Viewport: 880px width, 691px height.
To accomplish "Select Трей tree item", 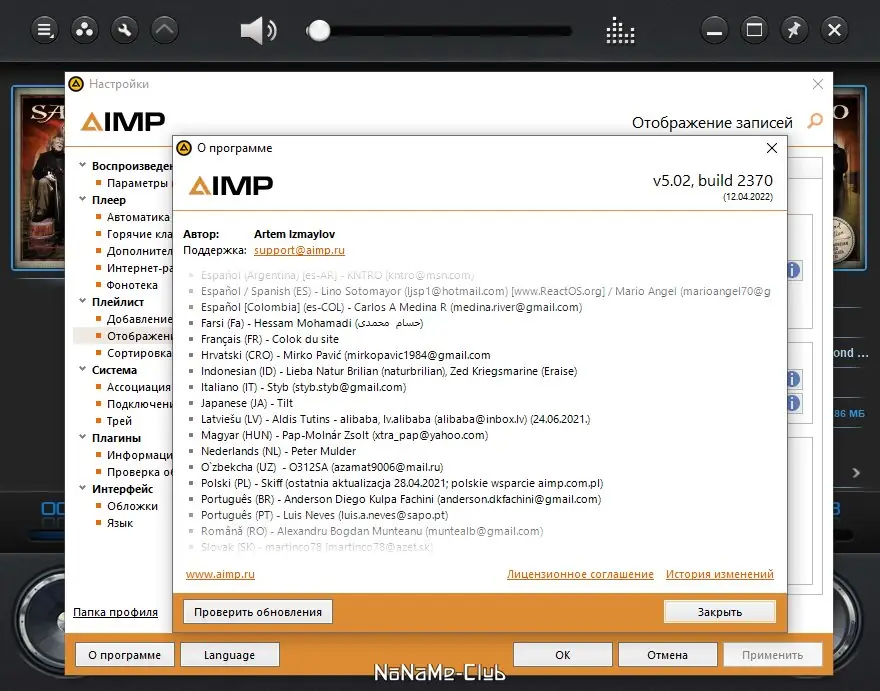I will pyautogui.click(x=119, y=421).
